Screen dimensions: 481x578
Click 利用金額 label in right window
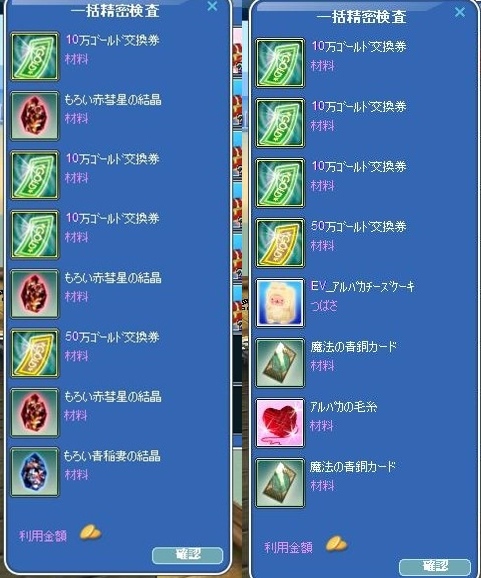(x=289, y=547)
